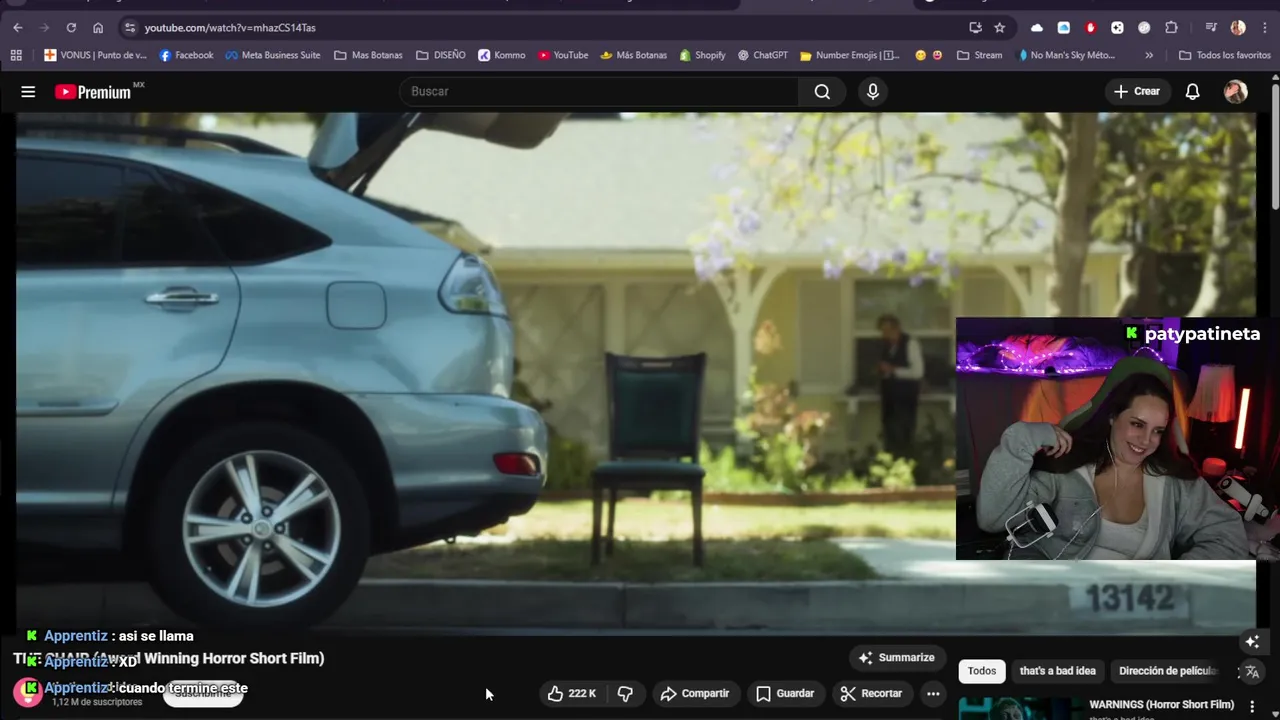This screenshot has width=1280, height=720.
Task: Click the Compartir share button
Action: point(694,693)
